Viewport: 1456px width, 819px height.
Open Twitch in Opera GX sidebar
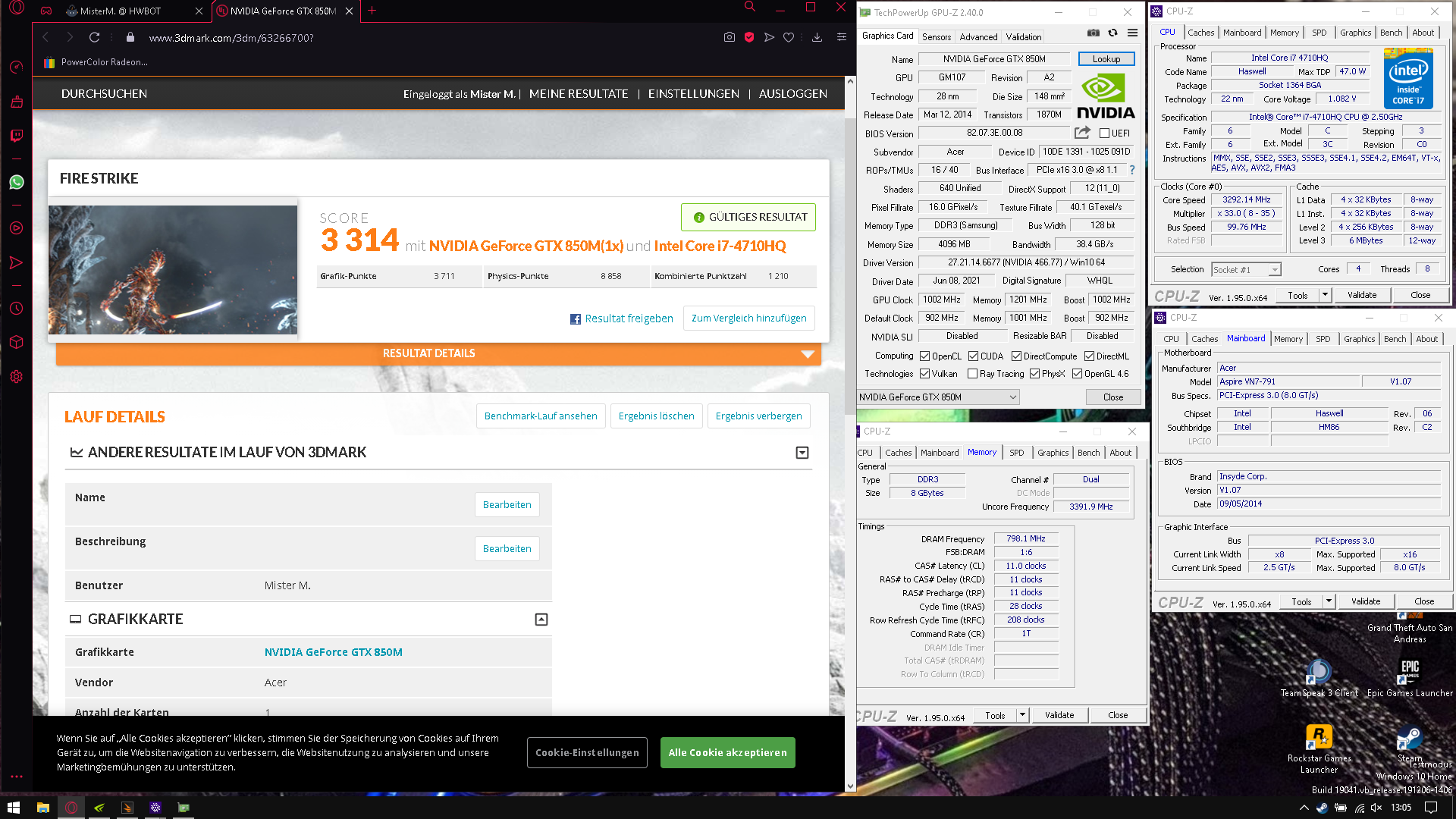tap(16, 136)
